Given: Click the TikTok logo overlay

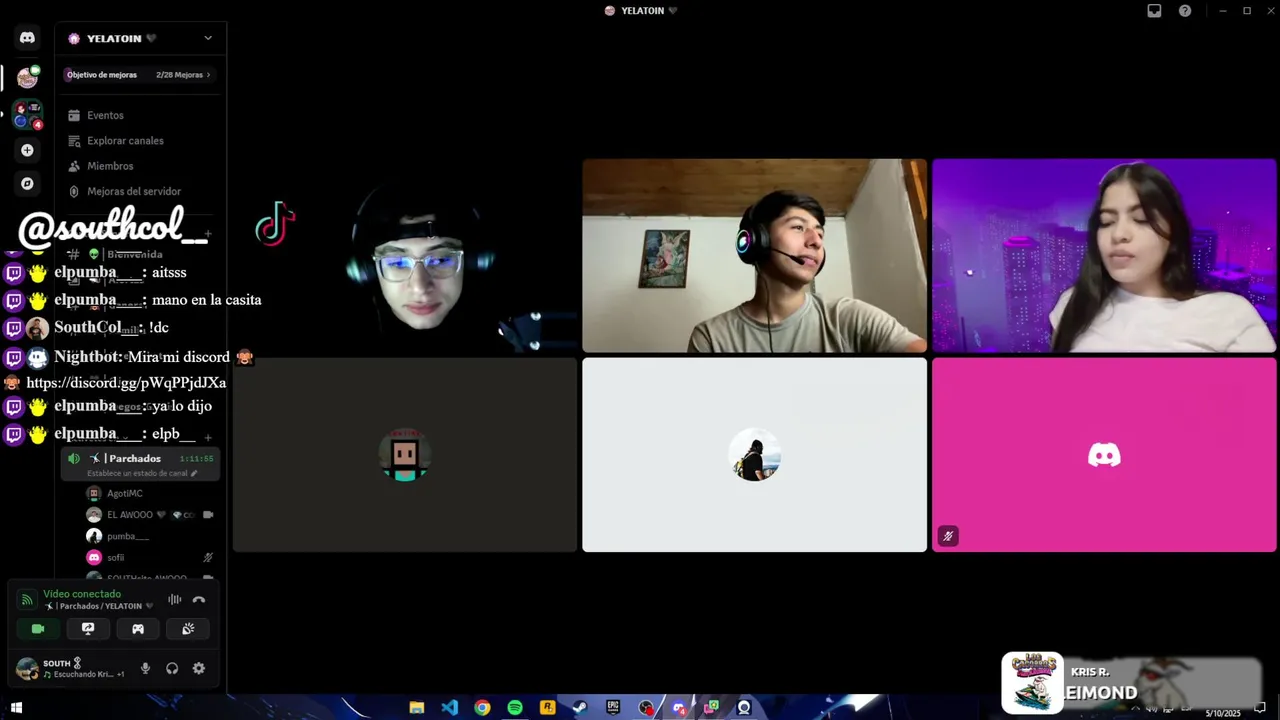Looking at the screenshot, I should point(275,224).
